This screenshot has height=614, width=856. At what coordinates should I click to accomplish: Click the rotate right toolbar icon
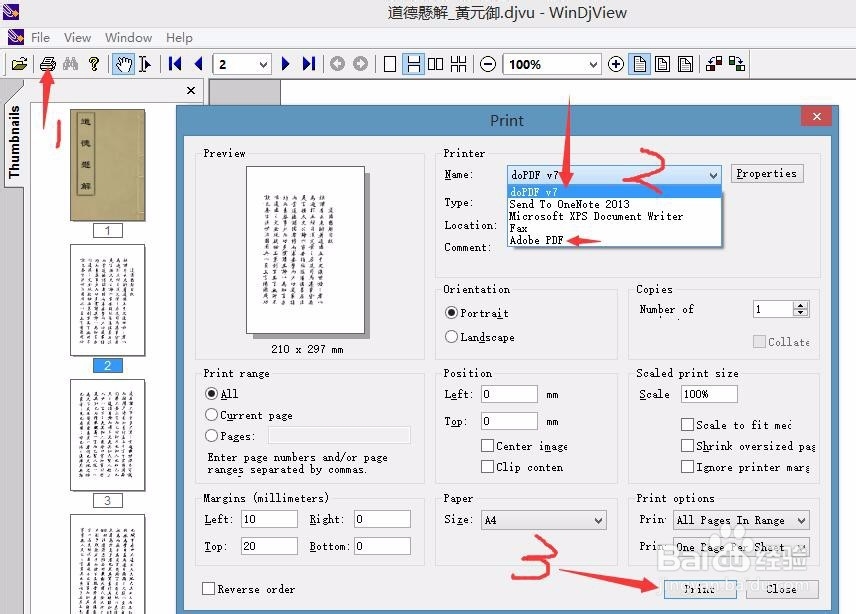[x=737, y=64]
